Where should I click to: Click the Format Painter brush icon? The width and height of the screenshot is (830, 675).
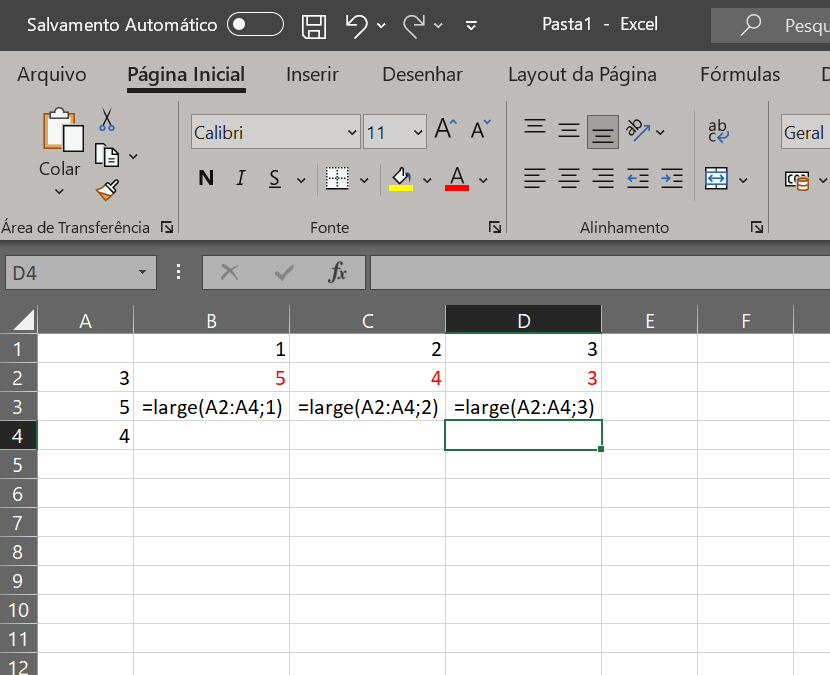[x=107, y=191]
